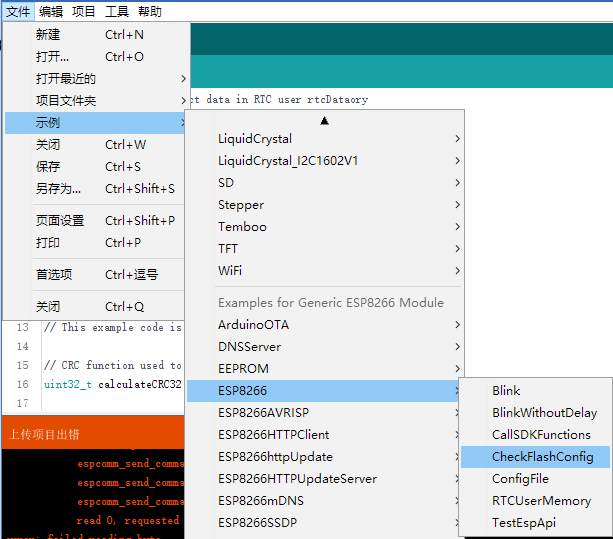Open 页面设置 menu entry
This screenshot has width=613, height=539.
point(95,220)
